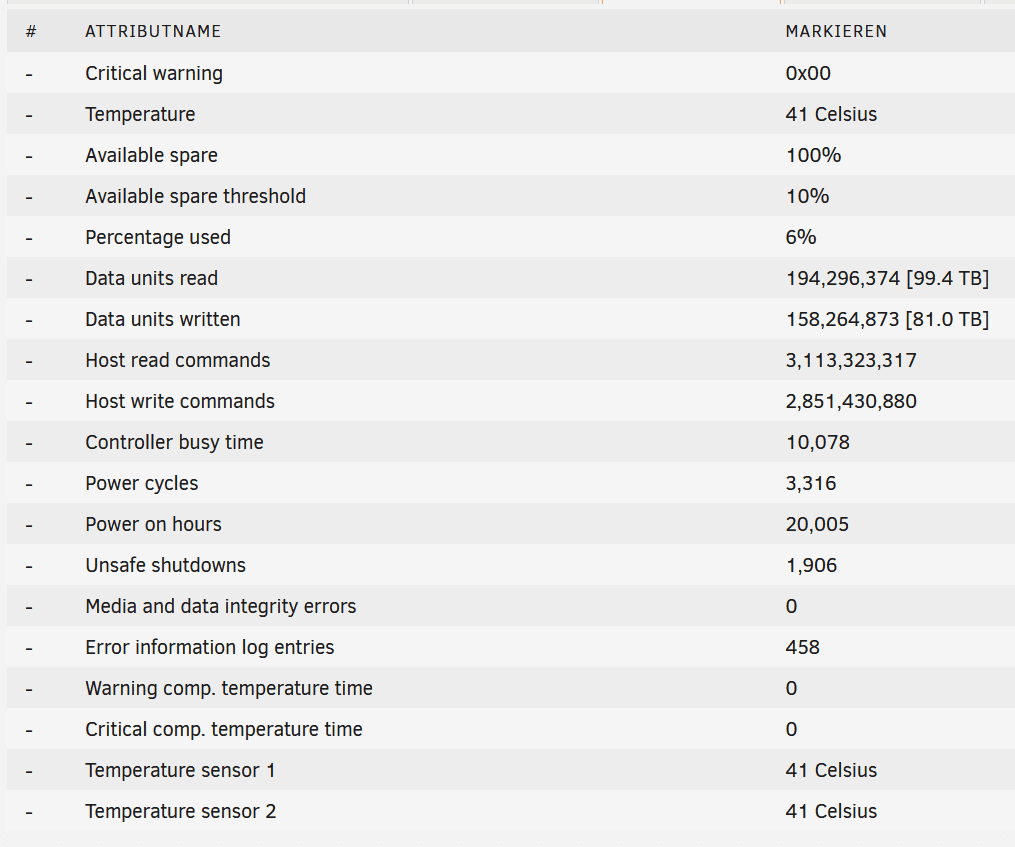Select the Data units written label
The height and width of the screenshot is (847, 1015).
pos(163,319)
